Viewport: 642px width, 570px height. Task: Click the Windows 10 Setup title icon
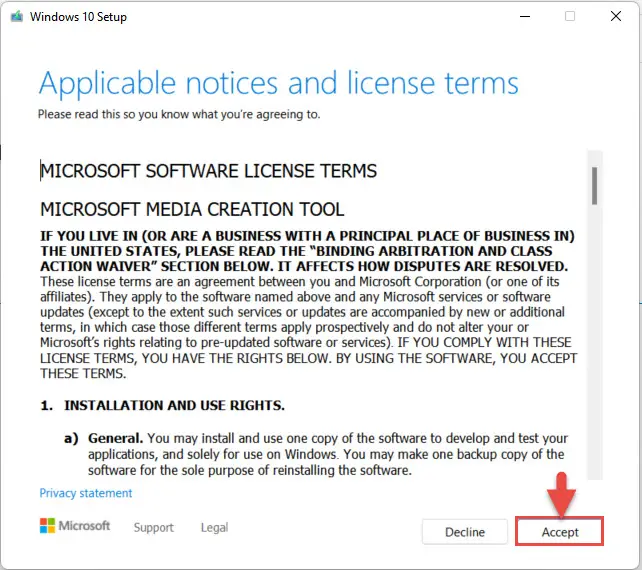pyautogui.click(x=17, y=16)
